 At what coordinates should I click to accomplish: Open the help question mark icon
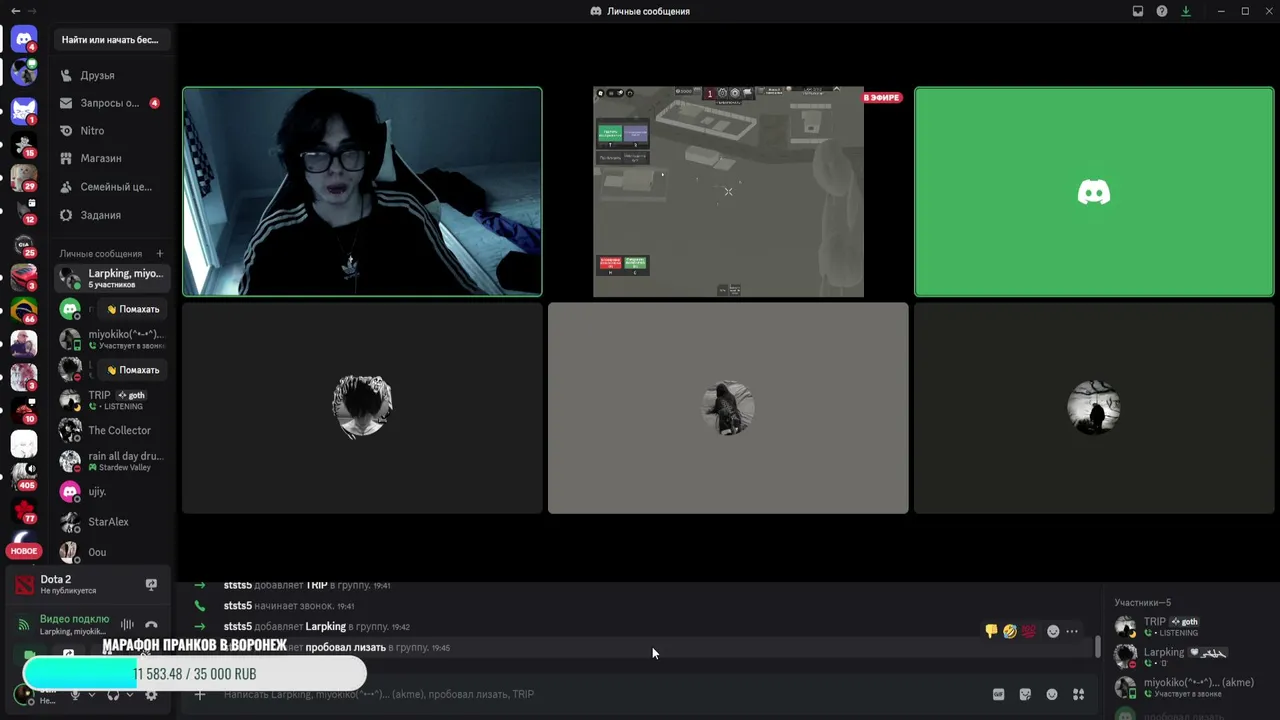[x=1162, y=11]
